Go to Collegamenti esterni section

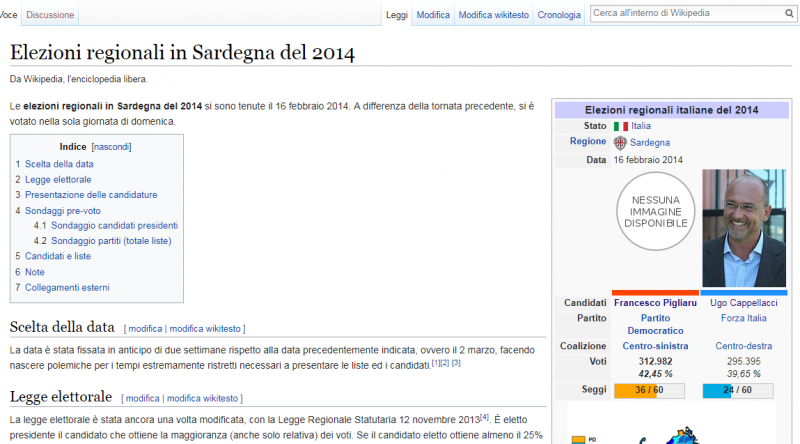[x=67, y=287]
